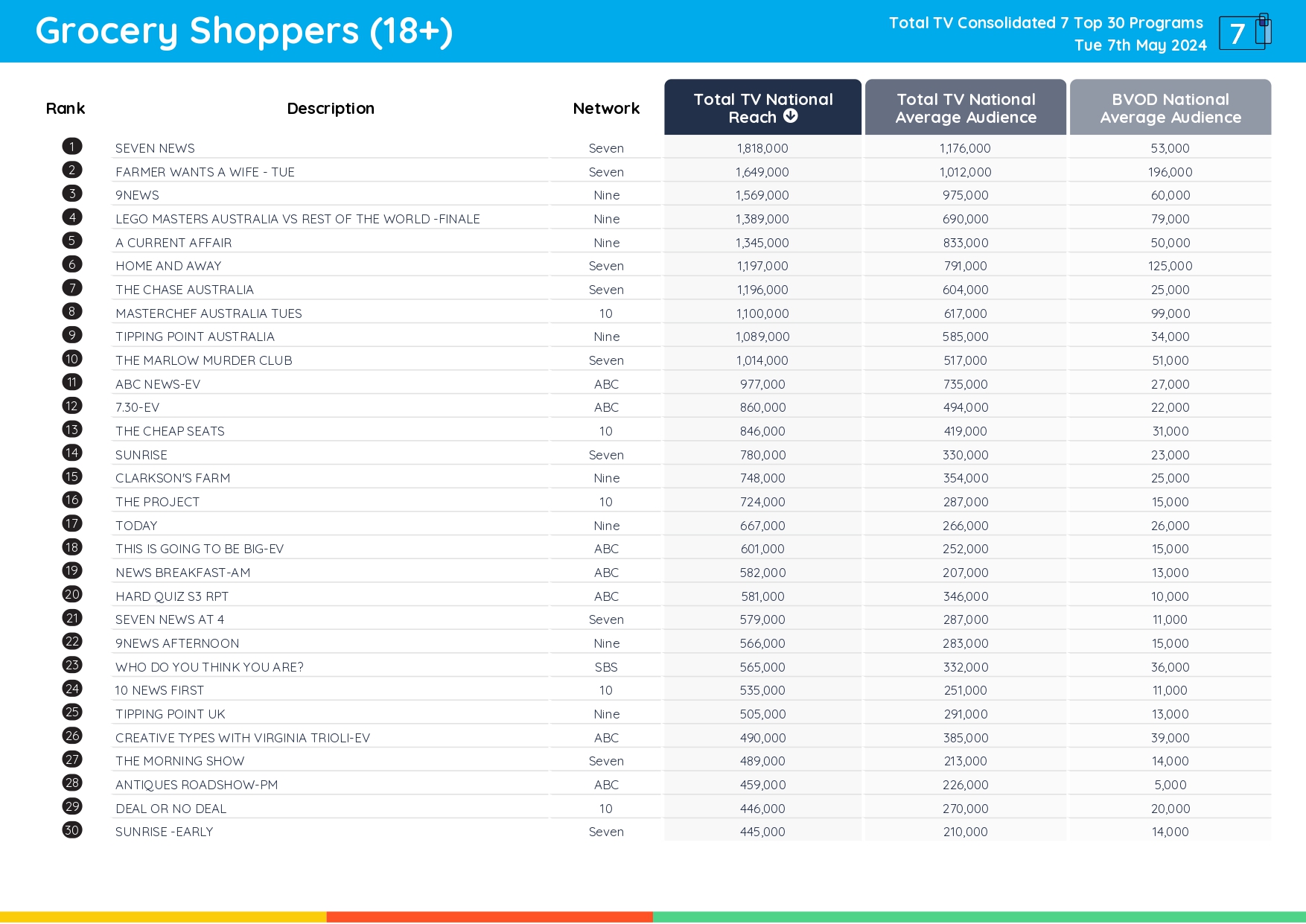Click the Description column heading

pos(331,109)
